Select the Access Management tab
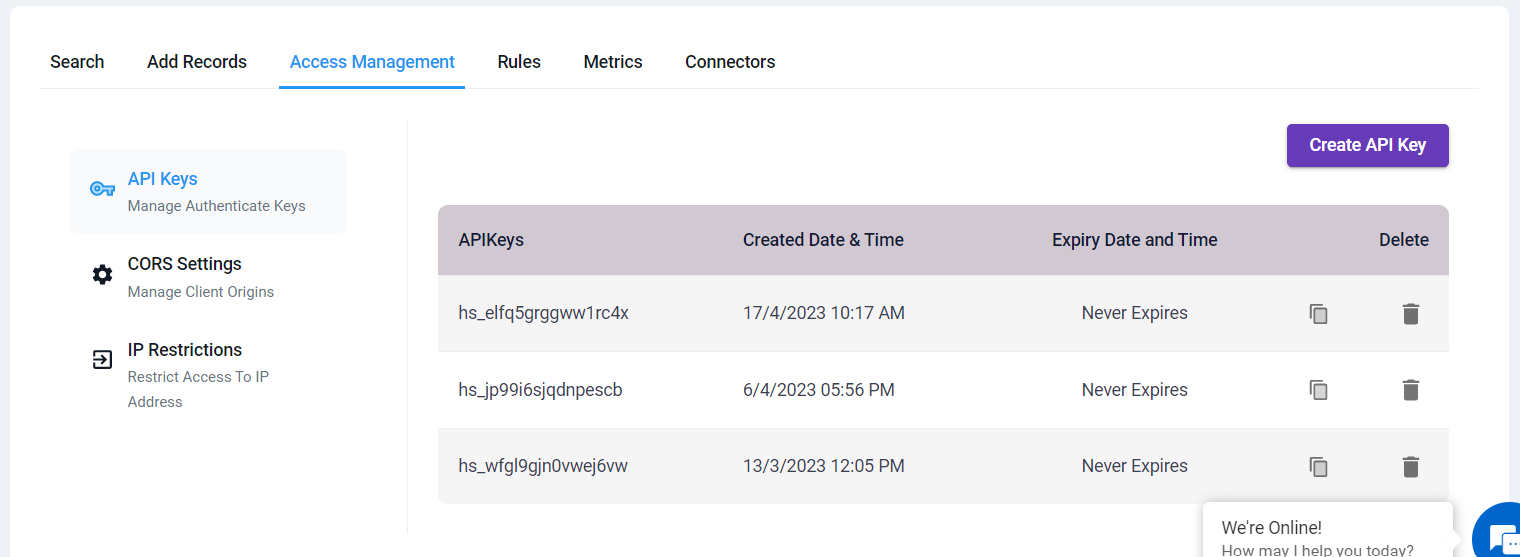 (372, 62)
